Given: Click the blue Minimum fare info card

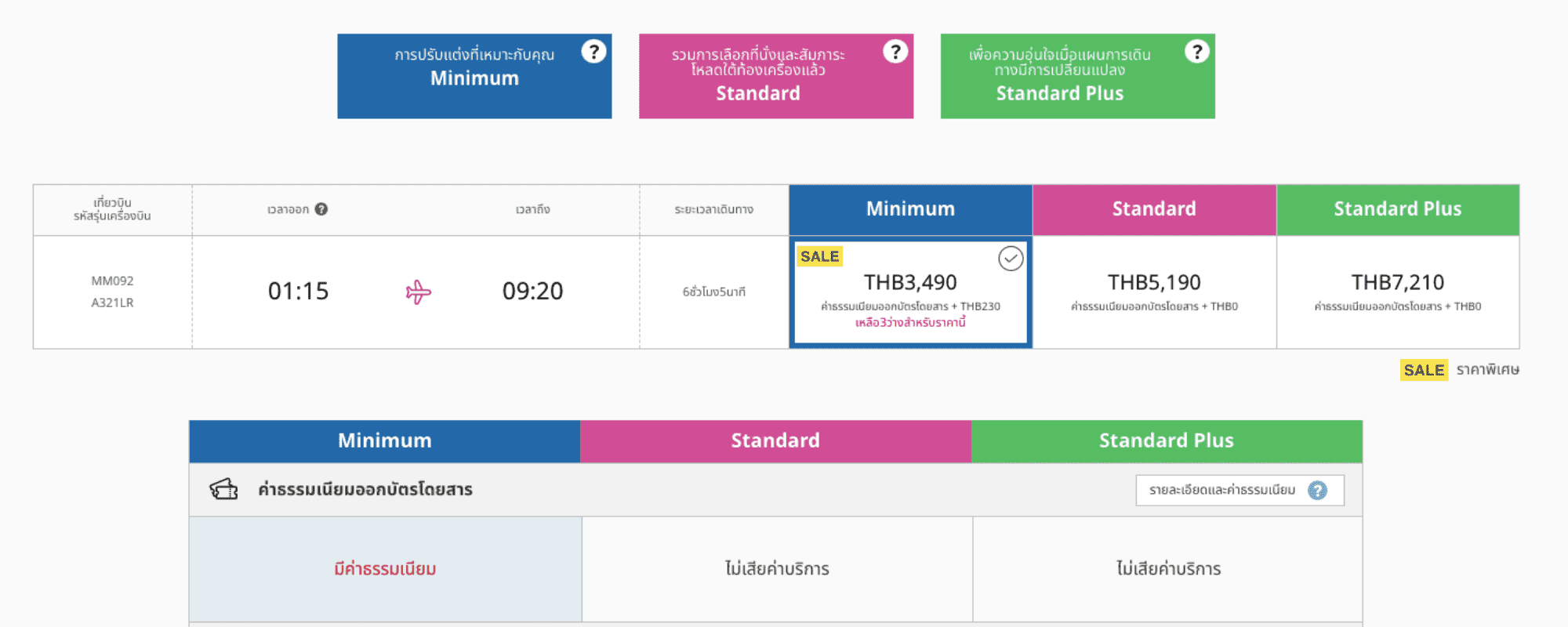Looking at the screenshot, I should tap(474, 76).
